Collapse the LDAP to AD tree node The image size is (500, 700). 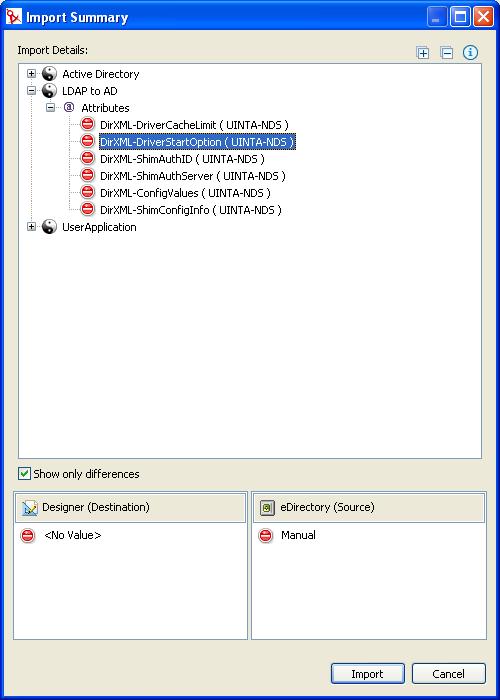pyautogui.click(x=31, y=91)
